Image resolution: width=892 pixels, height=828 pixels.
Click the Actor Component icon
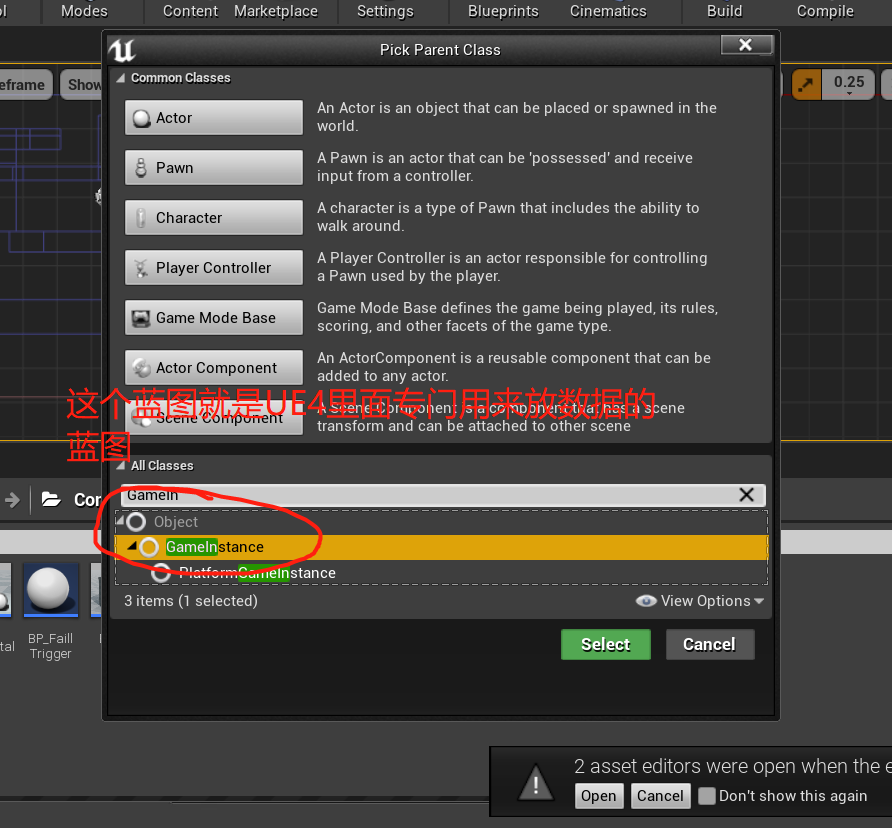(x=141, y=368)
